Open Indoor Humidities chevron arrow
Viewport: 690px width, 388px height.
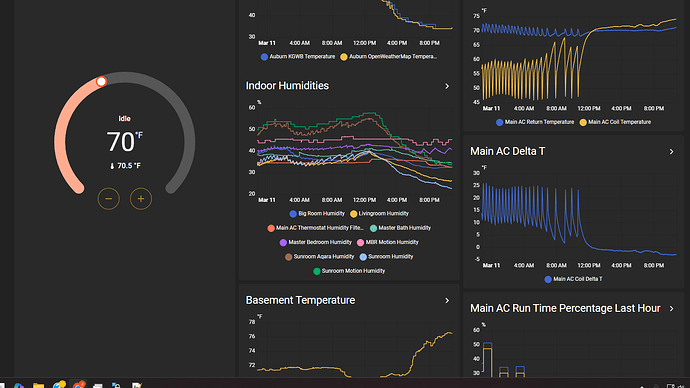447,86
